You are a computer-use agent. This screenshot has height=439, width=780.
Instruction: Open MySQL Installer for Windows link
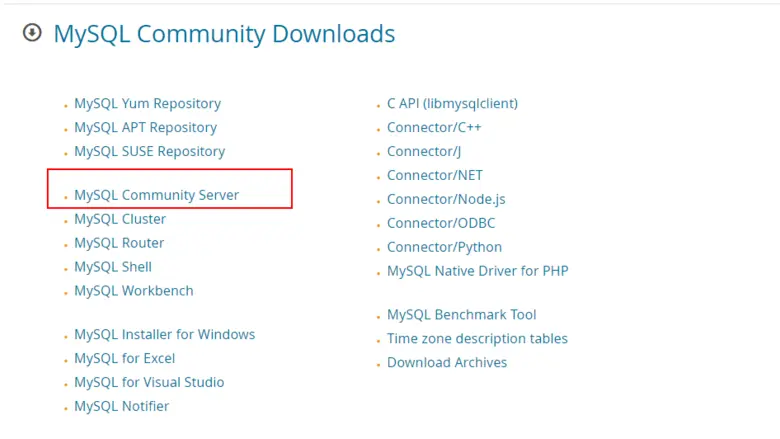[165, 334]
